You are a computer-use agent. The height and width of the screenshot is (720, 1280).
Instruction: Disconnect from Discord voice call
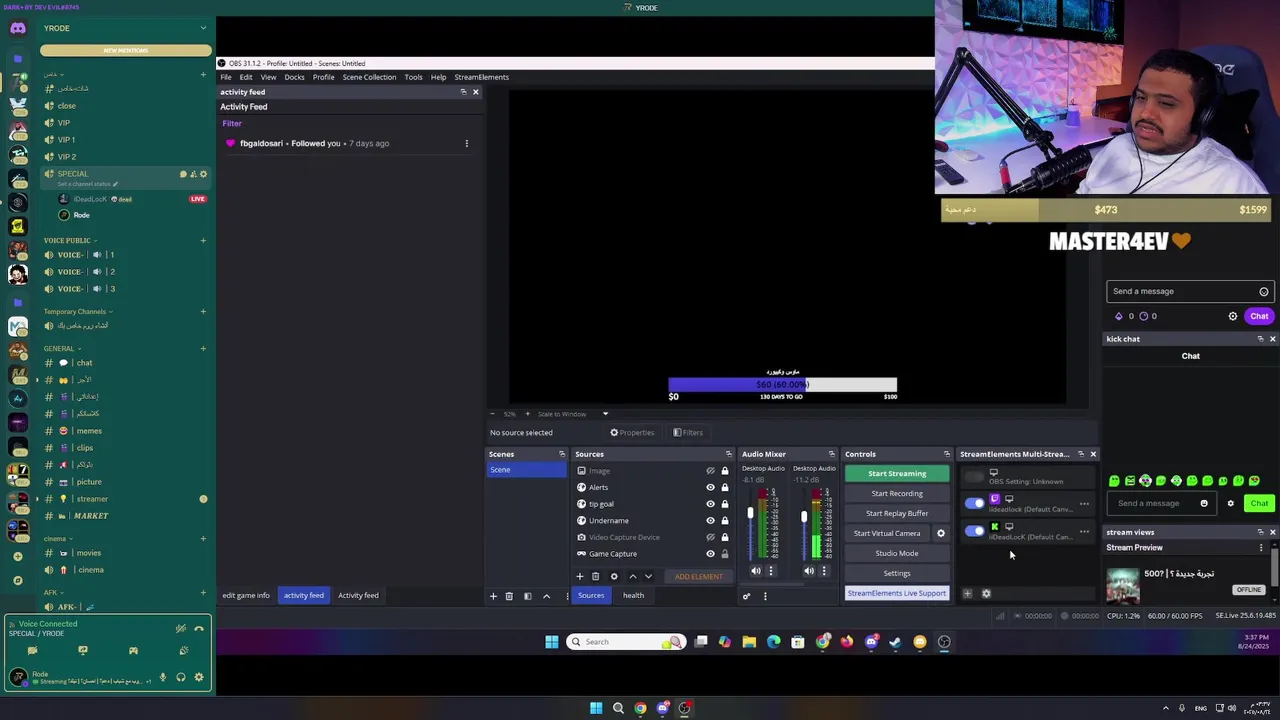(x=199, y=628)
